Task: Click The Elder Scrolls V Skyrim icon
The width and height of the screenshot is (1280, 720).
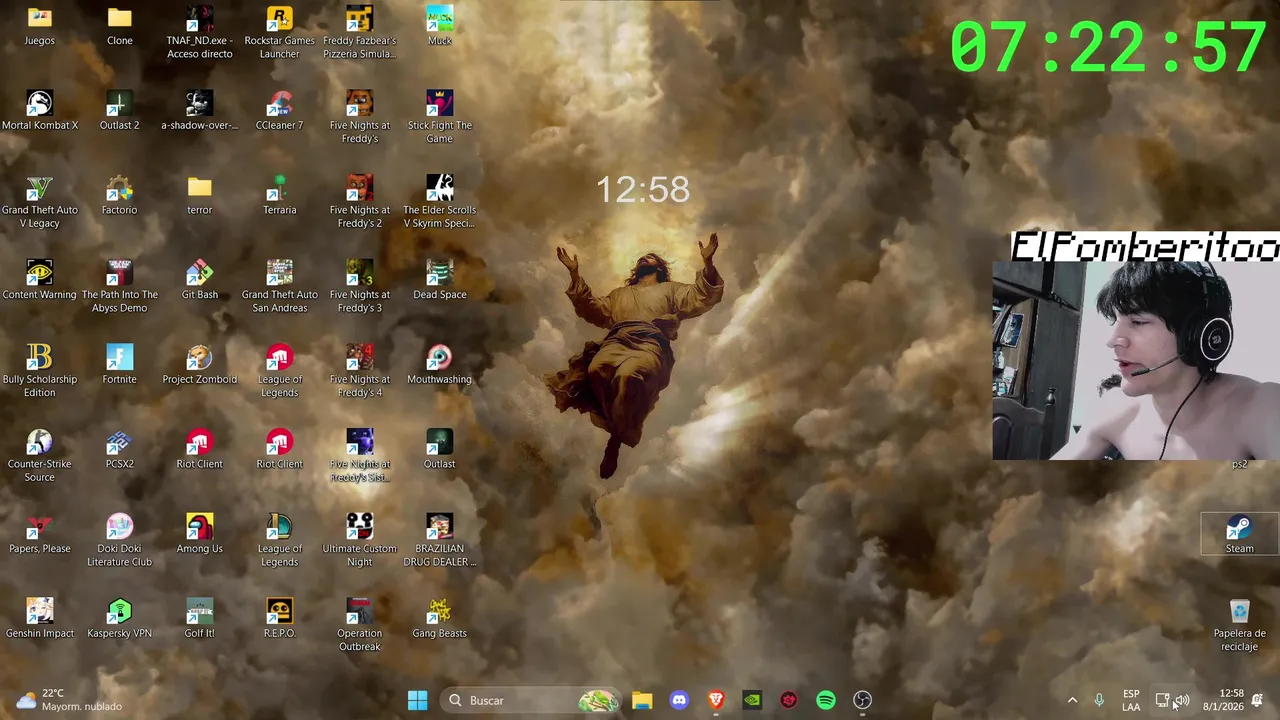Action: tap(440, 202)
